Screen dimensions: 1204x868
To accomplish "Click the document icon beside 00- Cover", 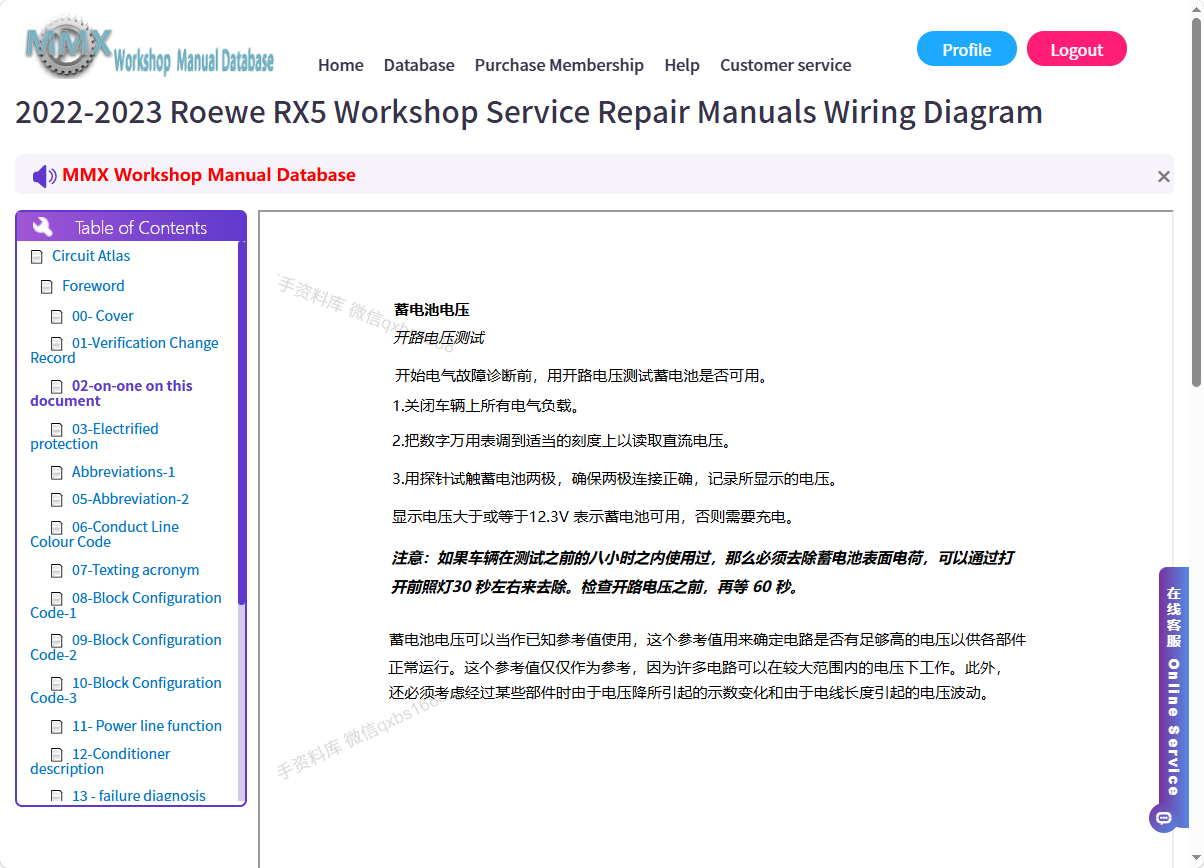I will (x=57, y=317).
